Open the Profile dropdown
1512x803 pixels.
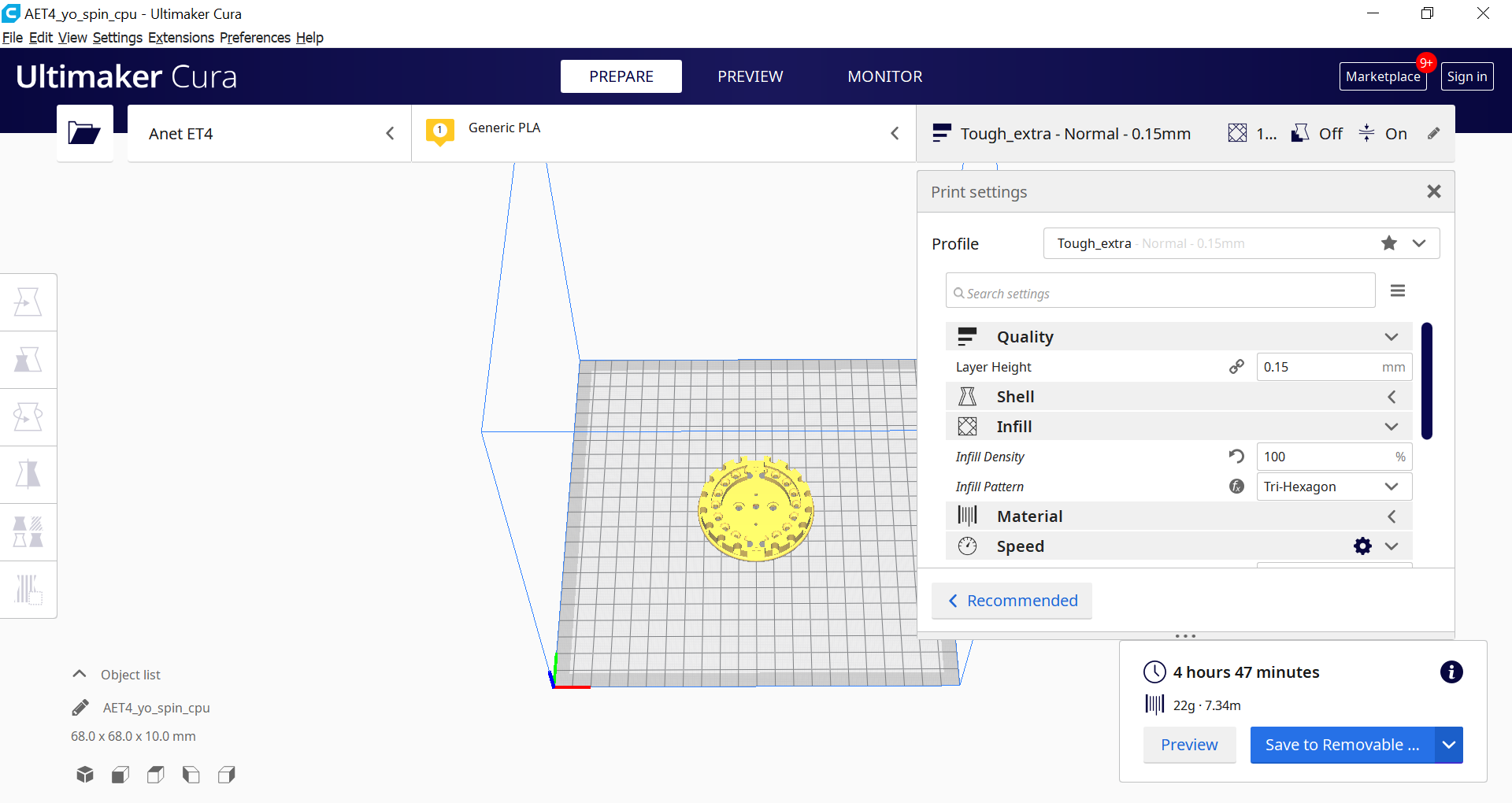(x=1242, y=243)
